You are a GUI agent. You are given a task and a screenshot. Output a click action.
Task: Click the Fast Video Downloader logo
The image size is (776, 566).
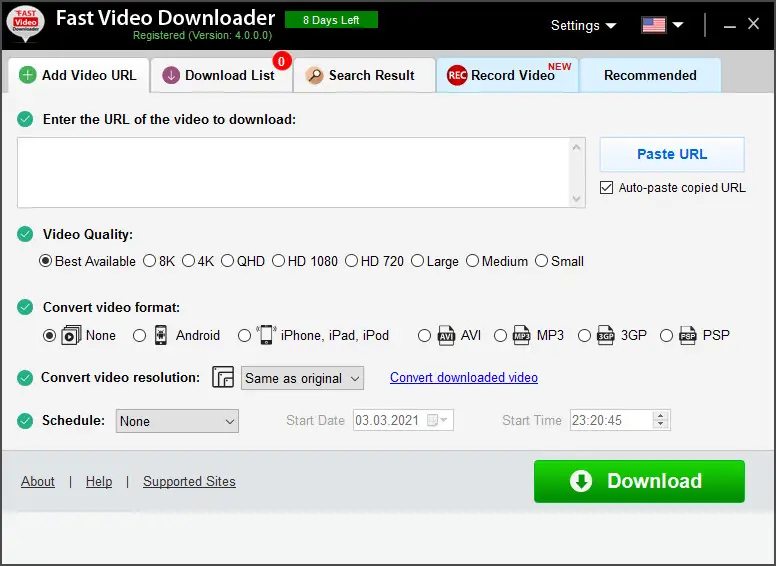(25, 24)
